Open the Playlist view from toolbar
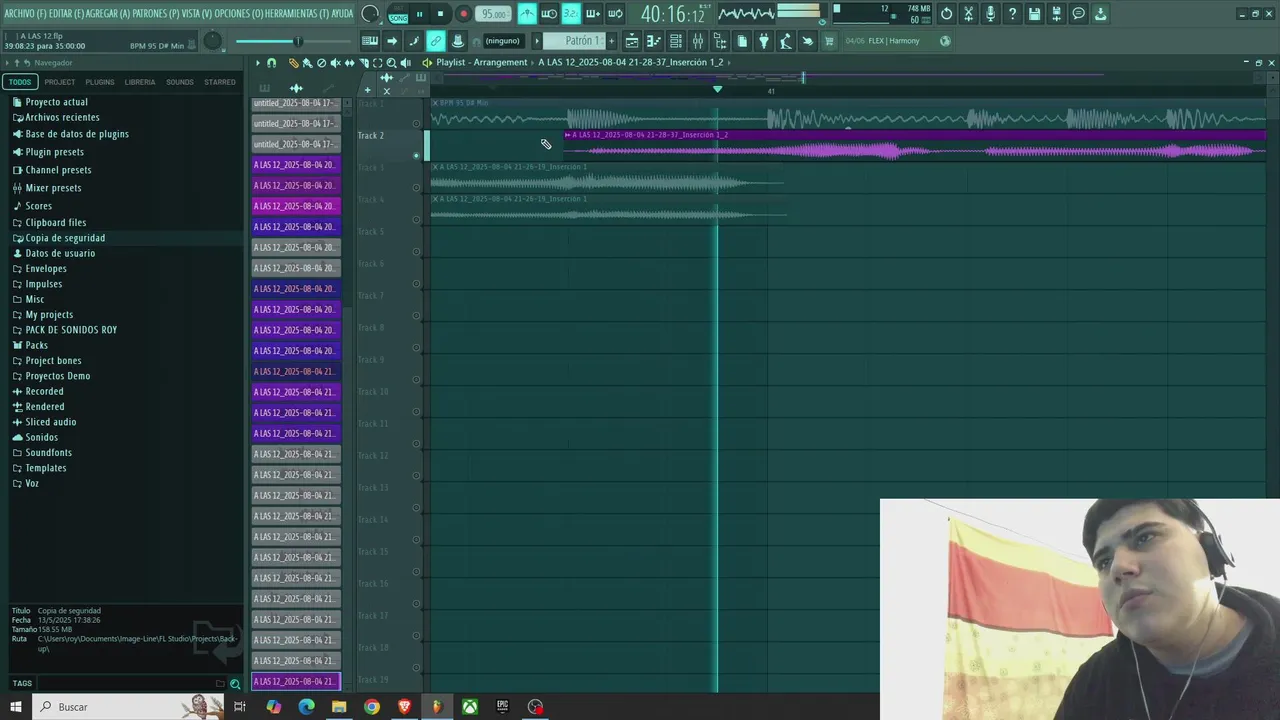This screenshot has height=720, width=1280. (632, 41)
